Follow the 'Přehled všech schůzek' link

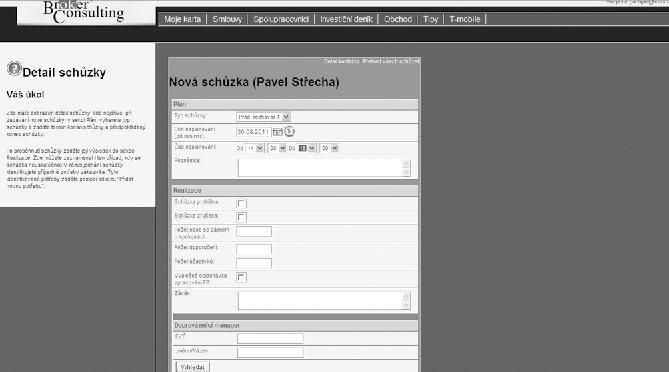point(391,61)
